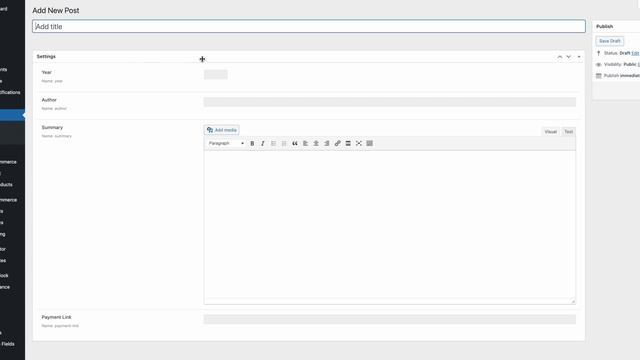Open the Paragraph format dropdown
The image size is (640, 360).
pyautogui.click(x=226, y=143)
